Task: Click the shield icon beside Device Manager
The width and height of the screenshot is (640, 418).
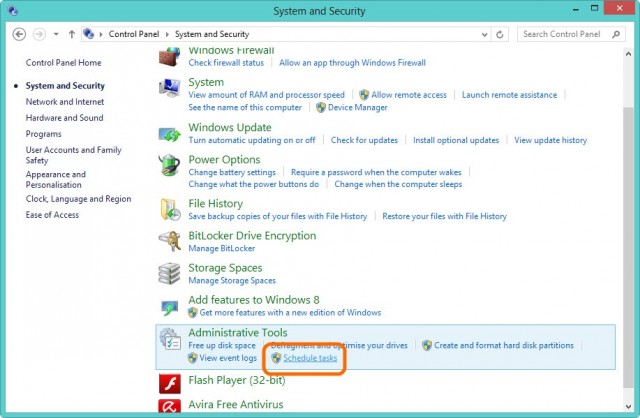Action: coord(321,107)
